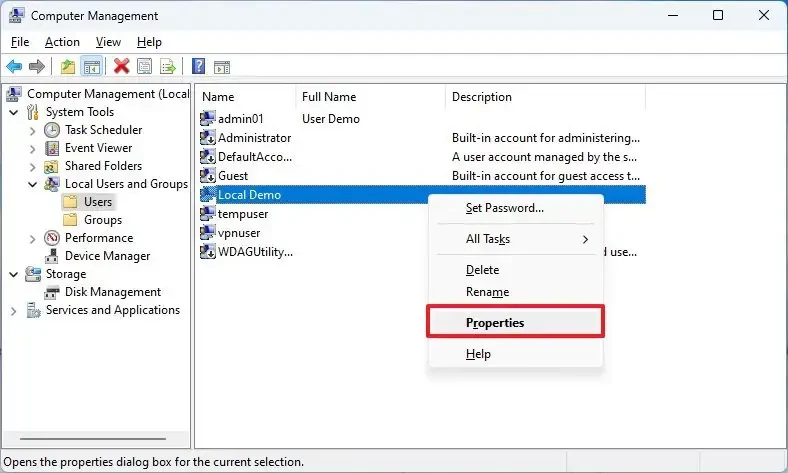Expand the Shared Folders tree node

(x=33, y=167)
